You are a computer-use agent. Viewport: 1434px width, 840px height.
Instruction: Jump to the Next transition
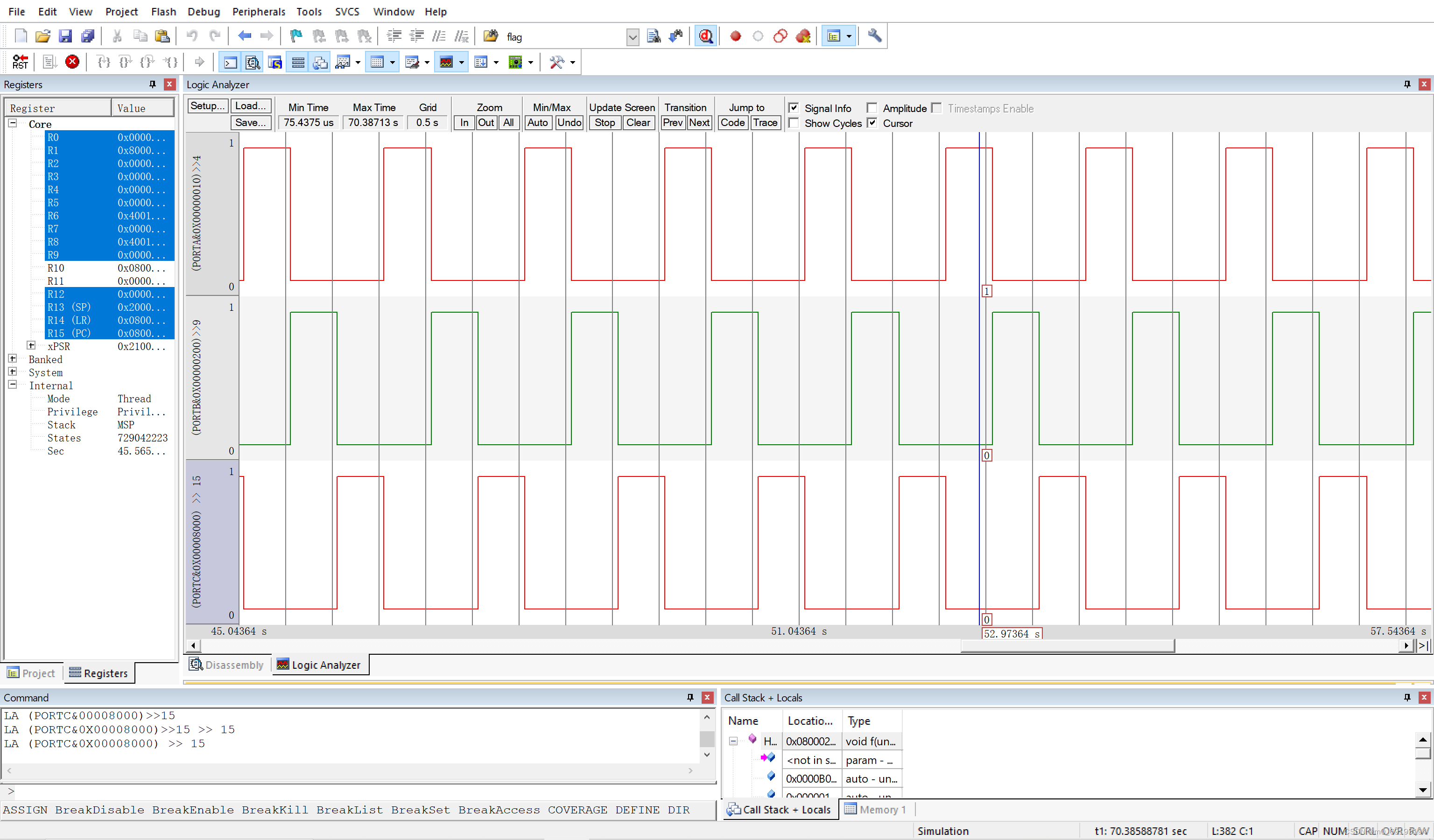[x=699, y=122]
